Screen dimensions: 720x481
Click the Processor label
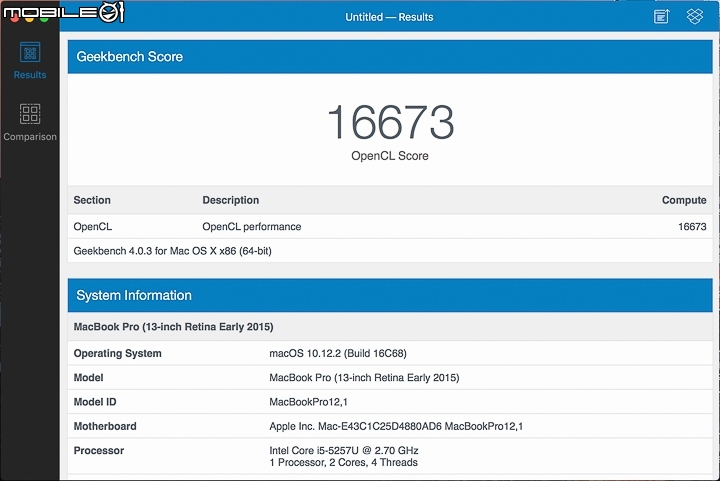99,451
